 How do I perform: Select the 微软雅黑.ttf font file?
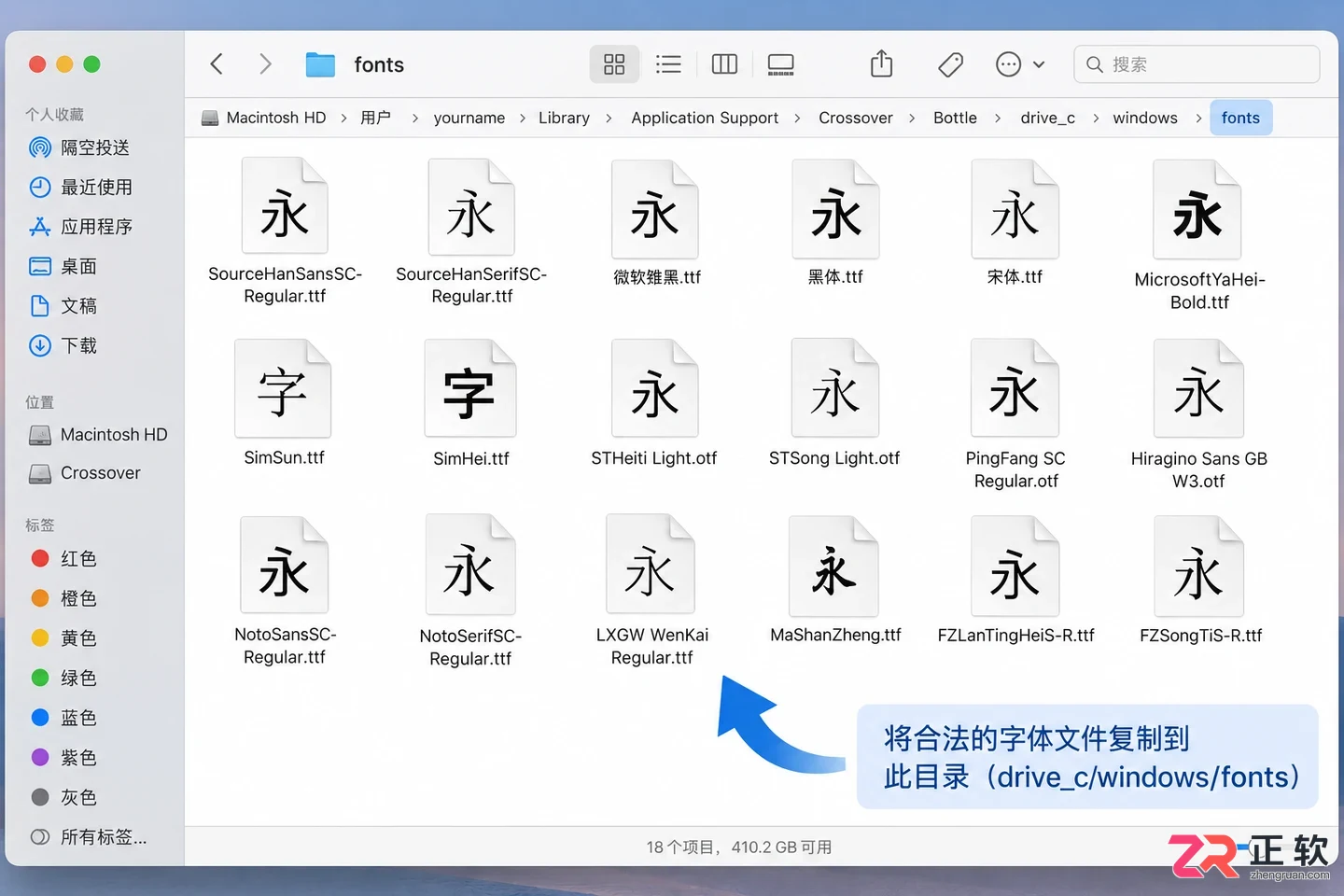[x=655, y=222]
